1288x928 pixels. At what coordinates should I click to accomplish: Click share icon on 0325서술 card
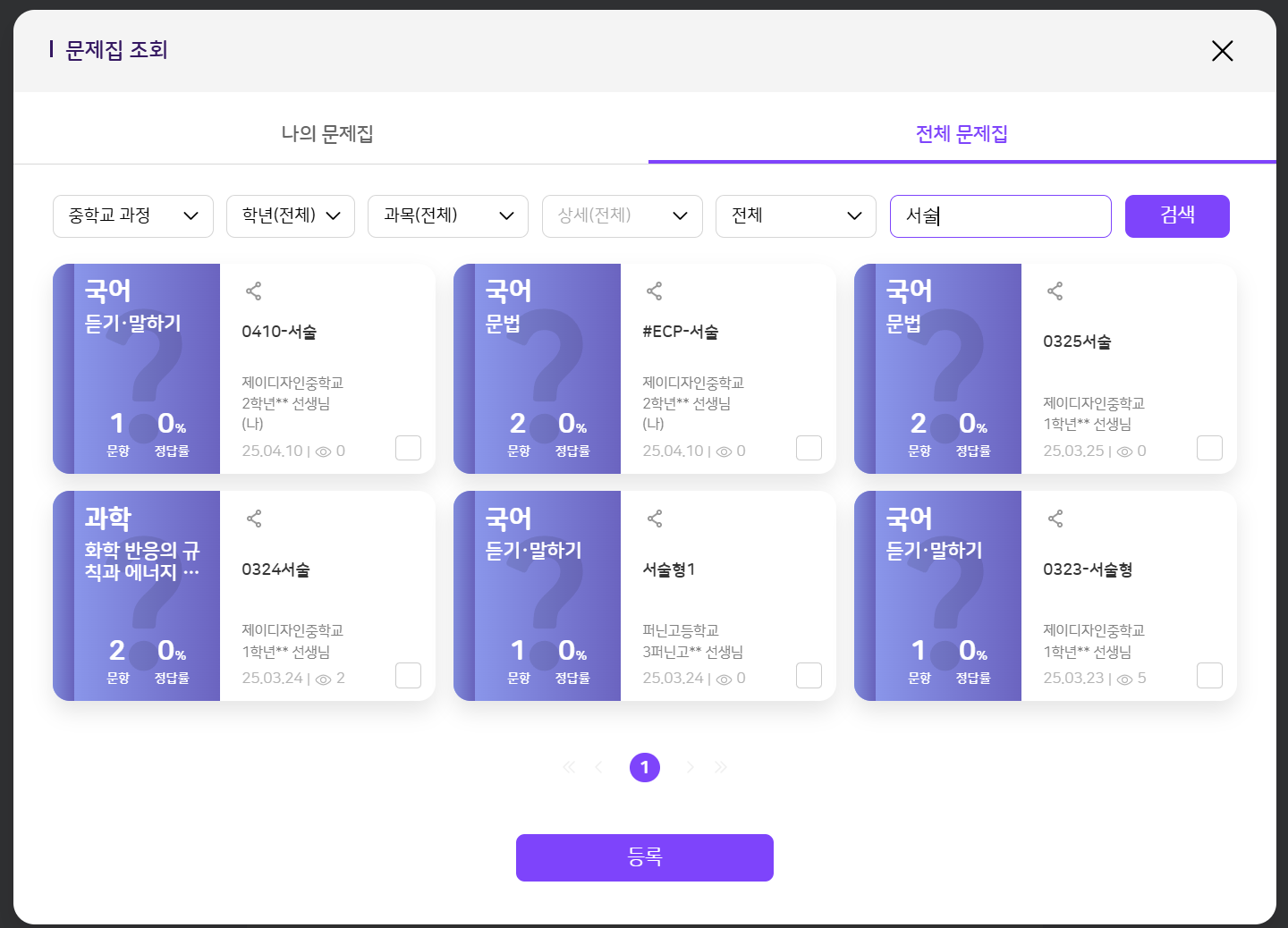1055,291
